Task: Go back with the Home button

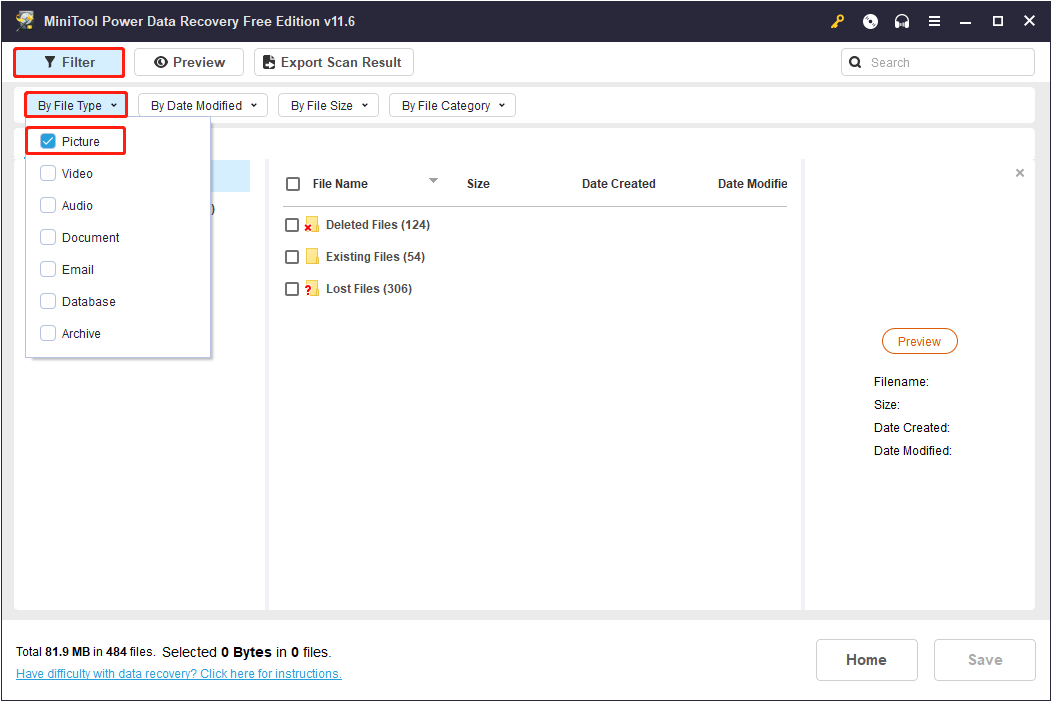Action: click(x=866, y=660)
